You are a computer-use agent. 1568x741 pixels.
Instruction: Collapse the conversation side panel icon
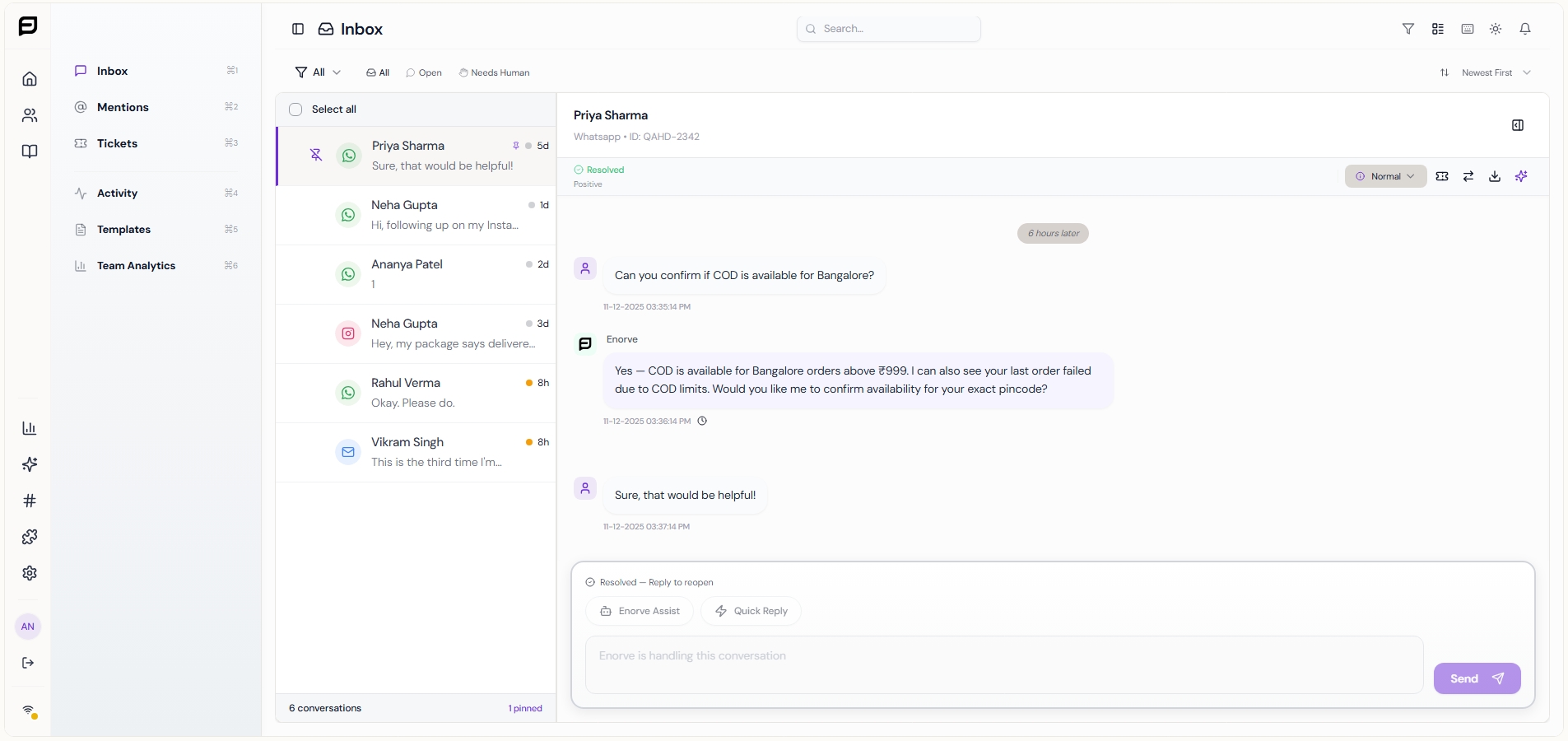[x=1517, y=125]
